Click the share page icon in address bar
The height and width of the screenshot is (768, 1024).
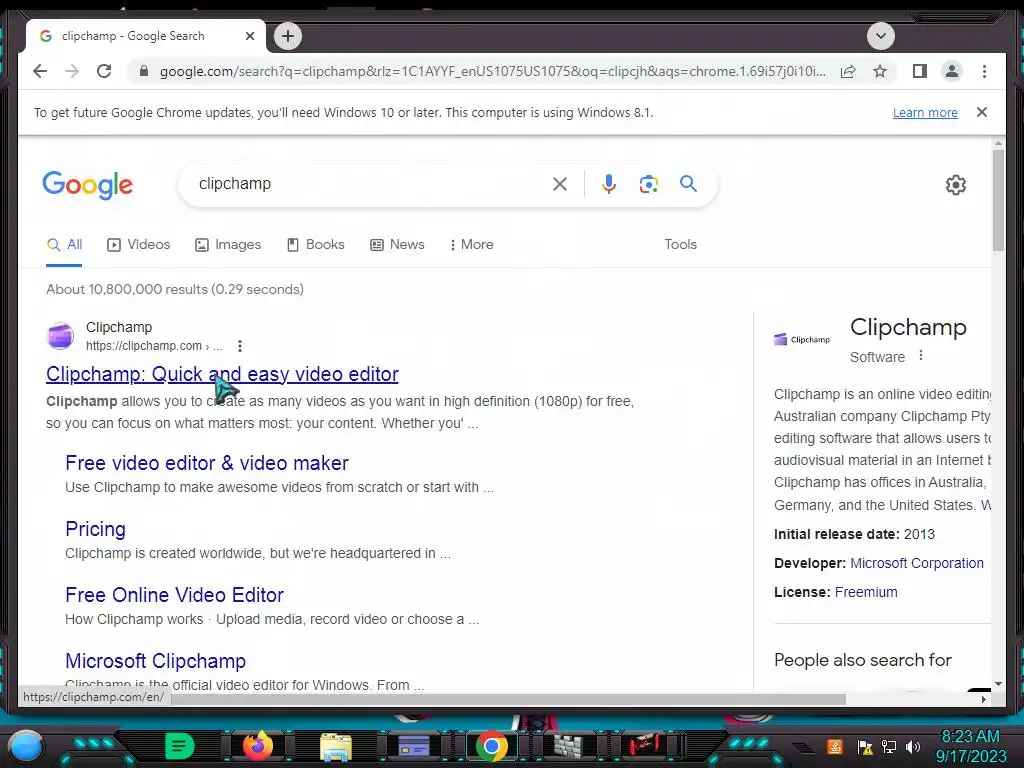[848, 71]
